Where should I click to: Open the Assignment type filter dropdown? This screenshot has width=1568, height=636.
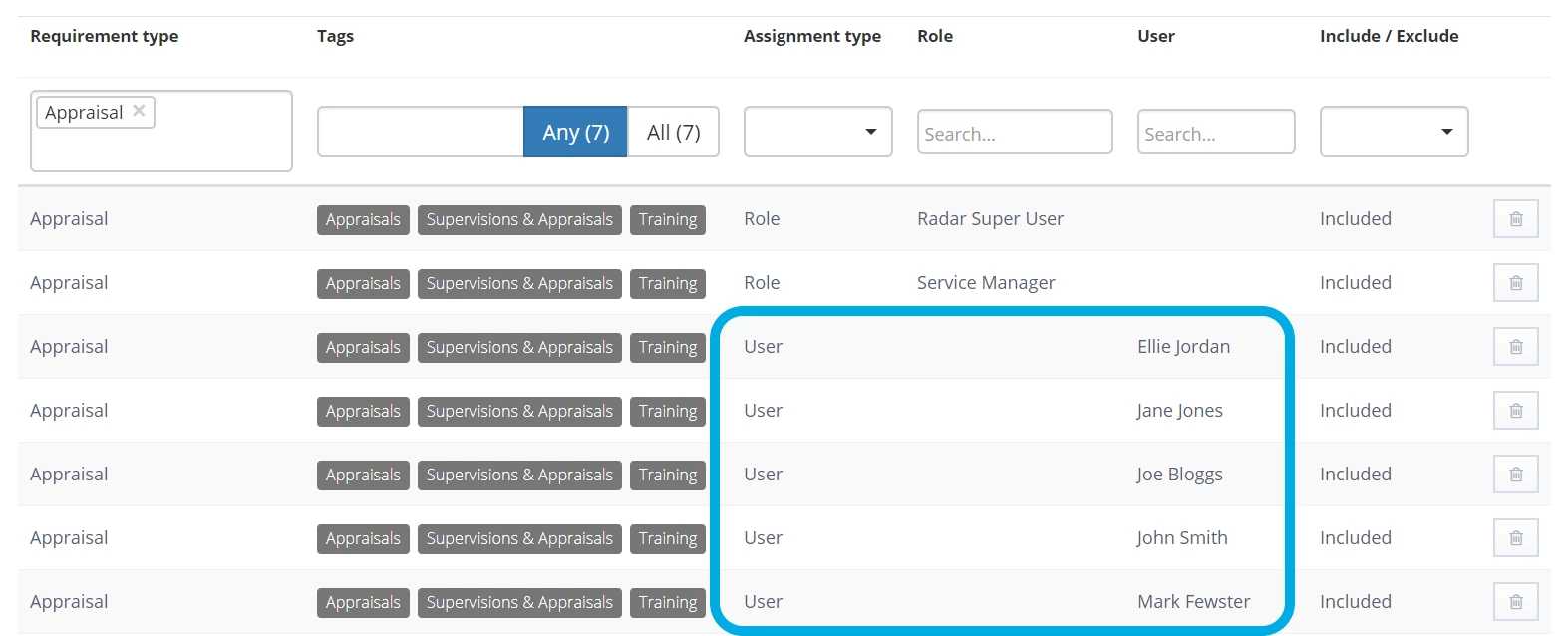(817, 132)
